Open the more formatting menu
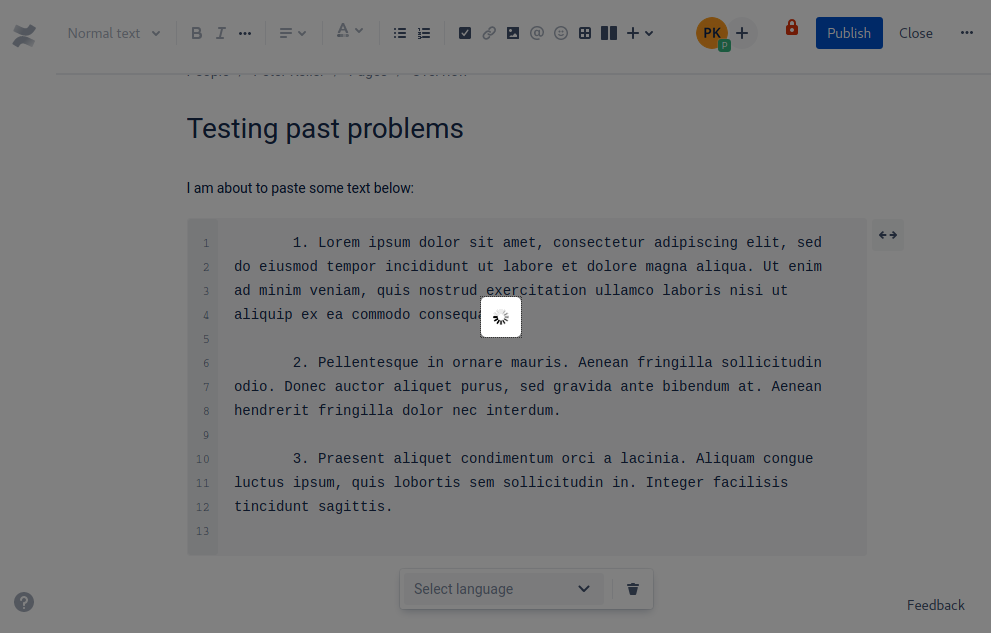This screenshot has height=633, width=991. (x=245, y=32)
